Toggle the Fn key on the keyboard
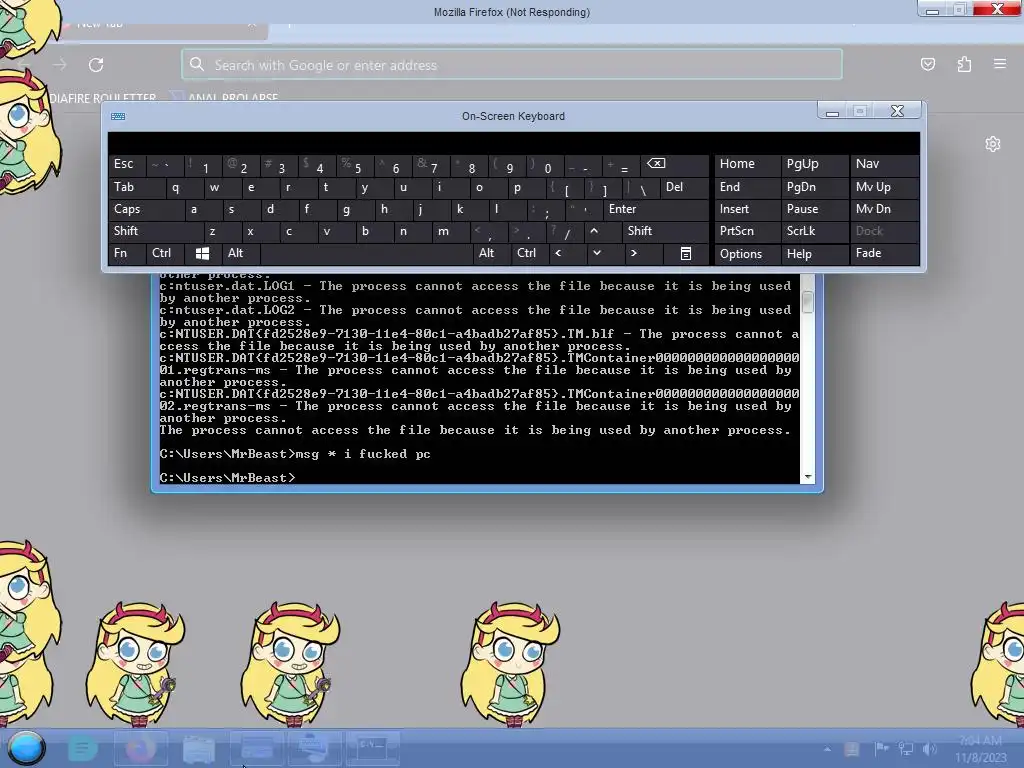 pos(127,253)
